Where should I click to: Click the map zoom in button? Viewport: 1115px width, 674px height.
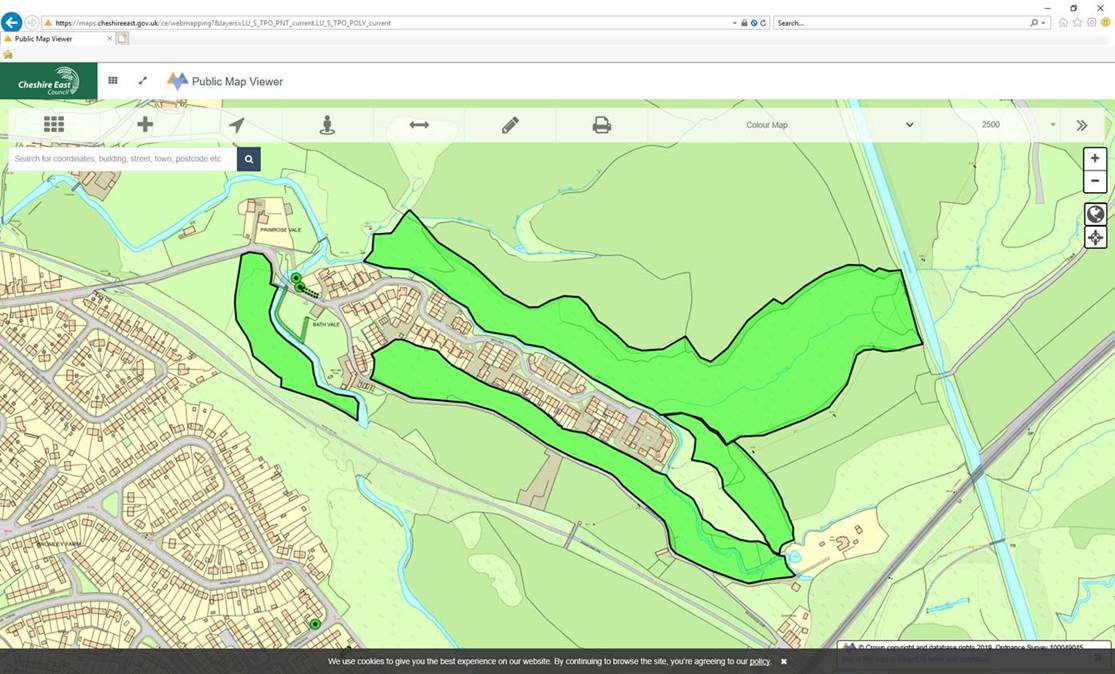pos(1095,158)
